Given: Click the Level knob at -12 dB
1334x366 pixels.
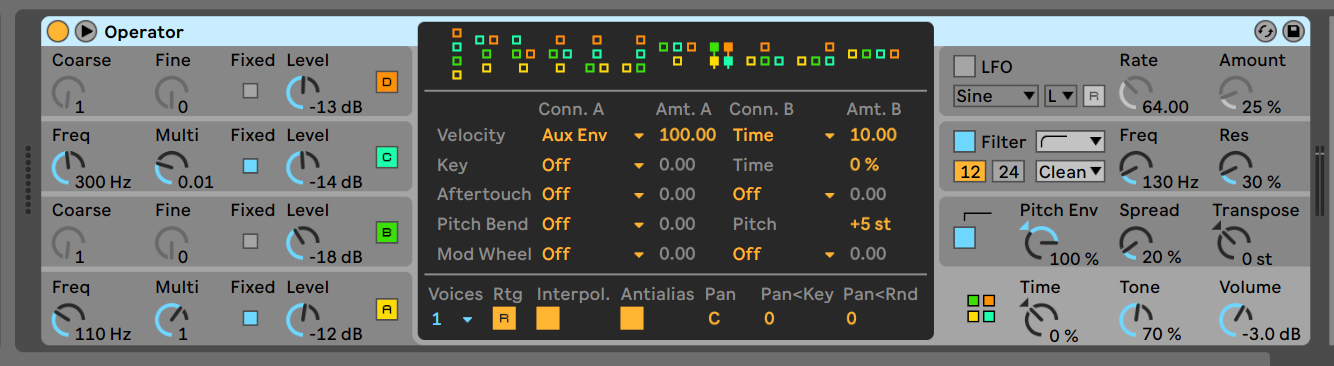Looking at the screenshot, I should pyautogui.click(x=303, y=320).
